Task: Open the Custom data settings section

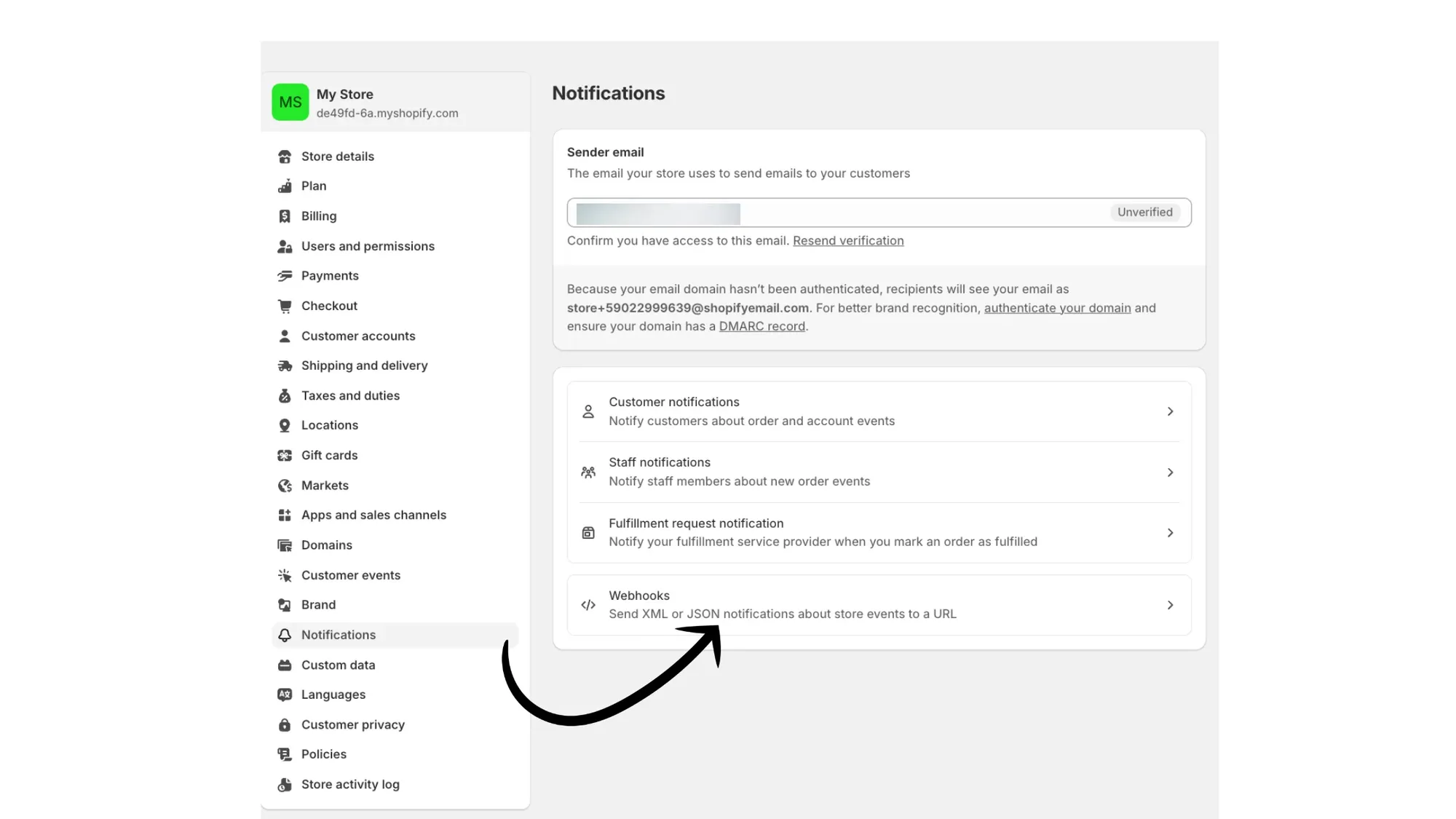Action: coord(338,665)
